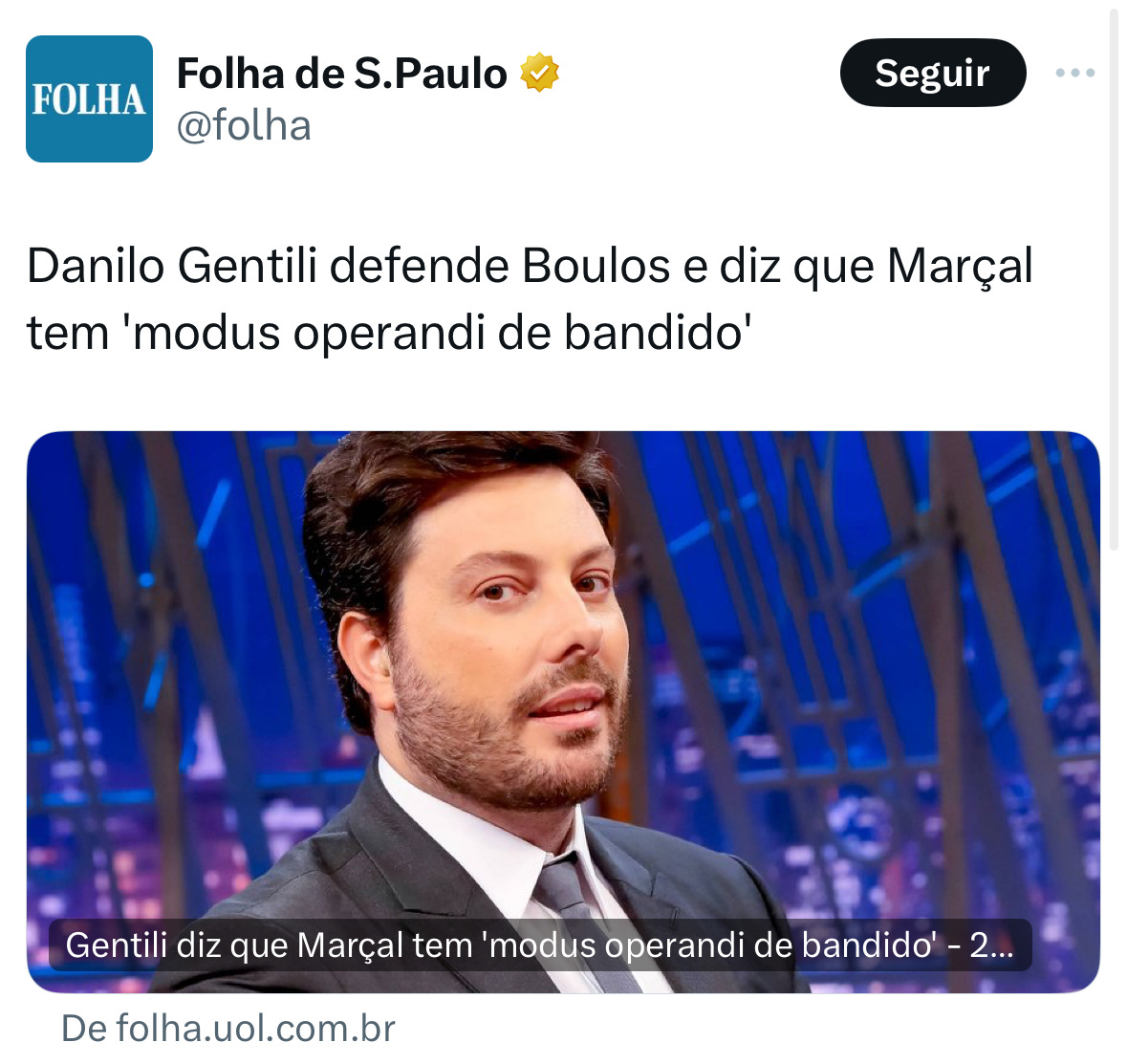
Task: Click the name 'Danilo Gentili' in the tweet
Action: 172,266
